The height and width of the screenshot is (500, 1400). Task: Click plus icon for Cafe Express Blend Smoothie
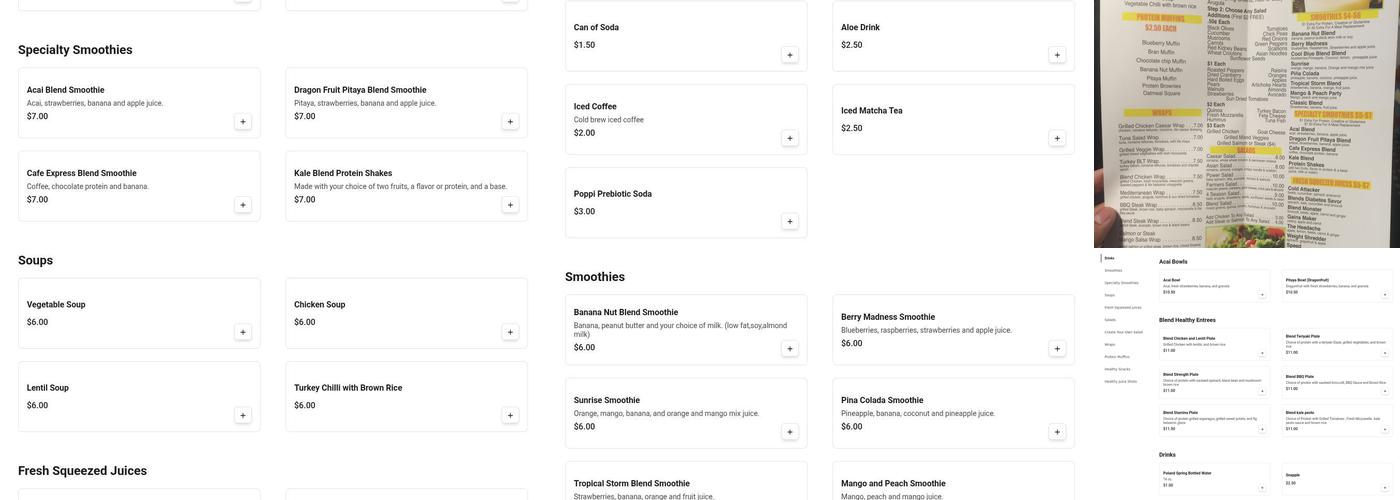(243, 205)
